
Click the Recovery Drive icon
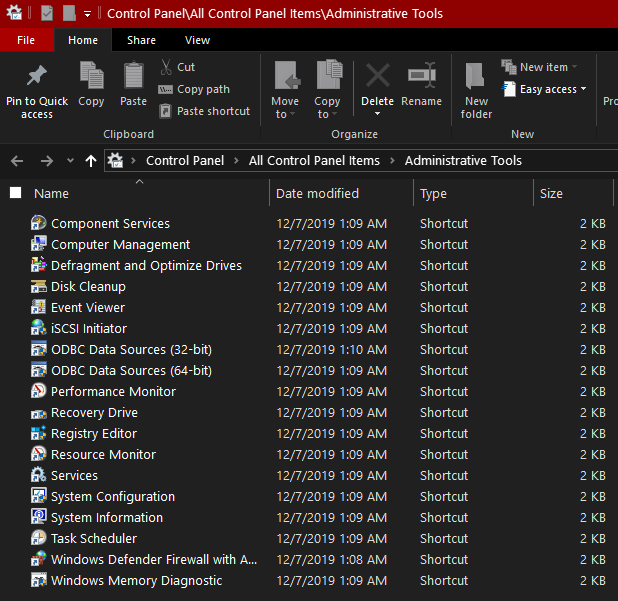point(39,413)
